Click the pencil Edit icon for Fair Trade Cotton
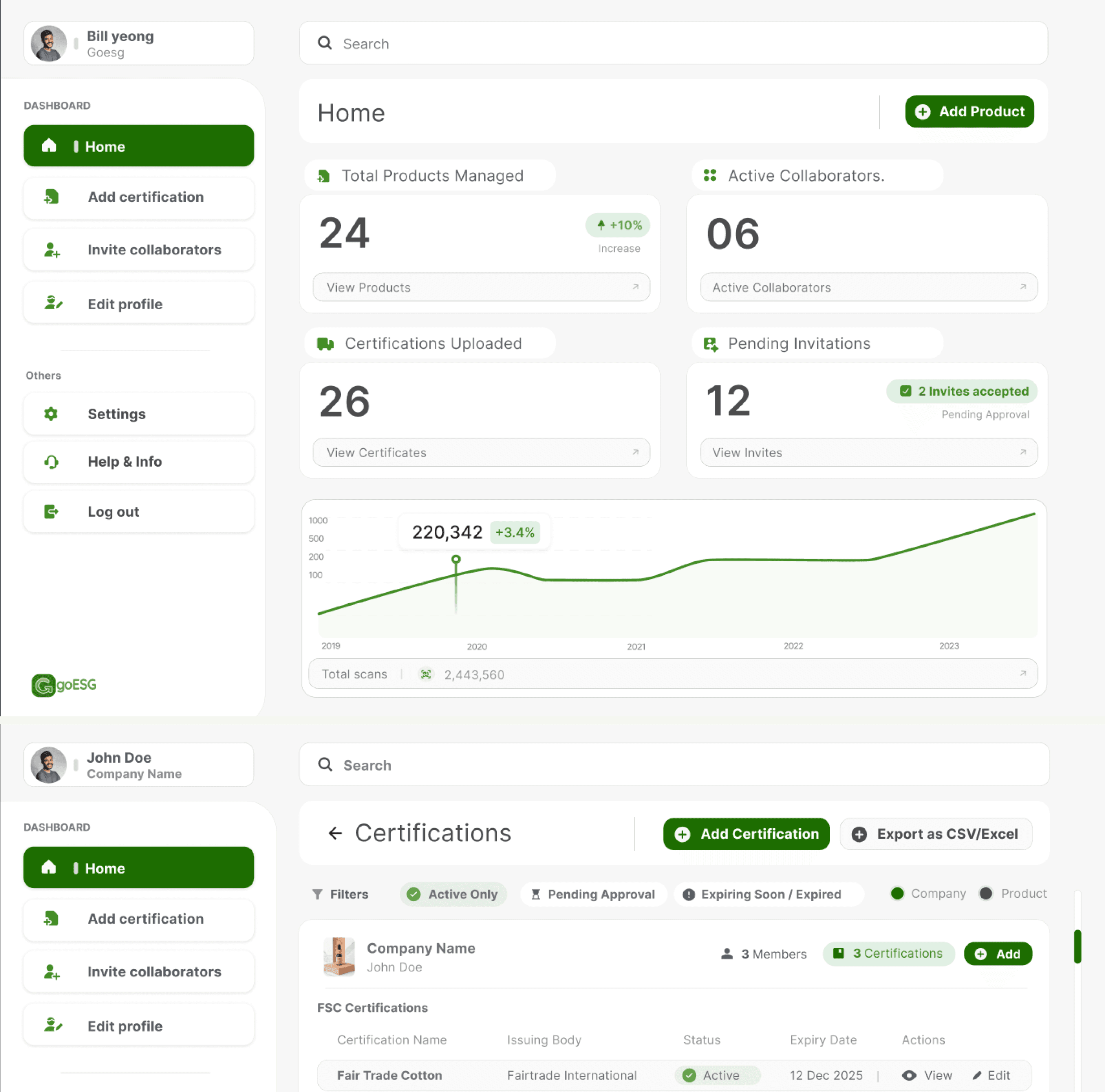 pyautogui.click(x=977, y=1076)
